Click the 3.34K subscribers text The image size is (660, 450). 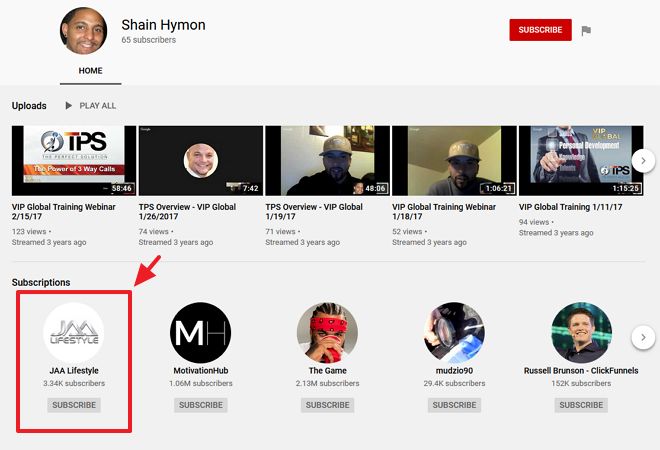74,383
